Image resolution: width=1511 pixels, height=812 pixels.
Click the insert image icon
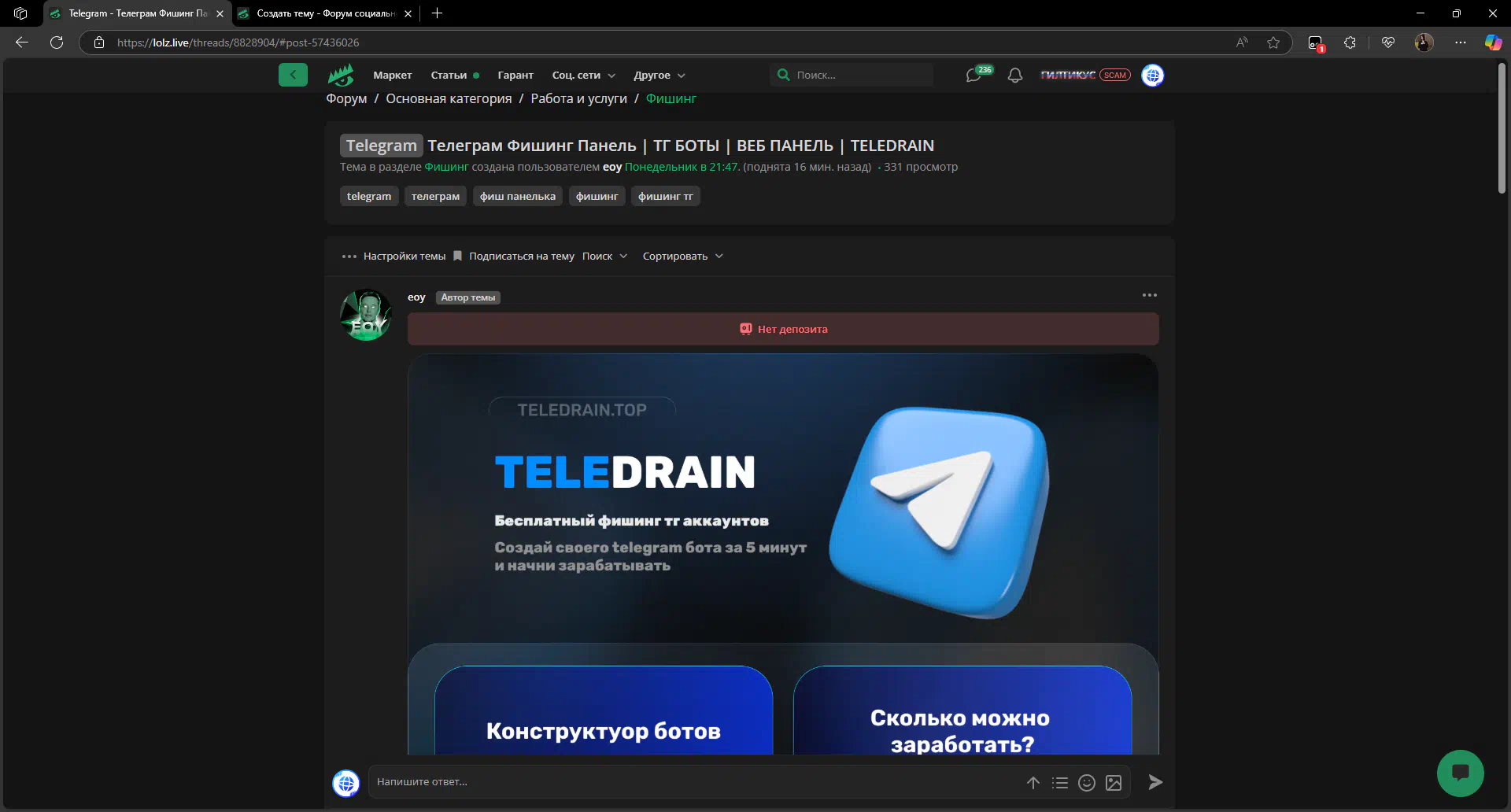click(x=1114, y=782)
